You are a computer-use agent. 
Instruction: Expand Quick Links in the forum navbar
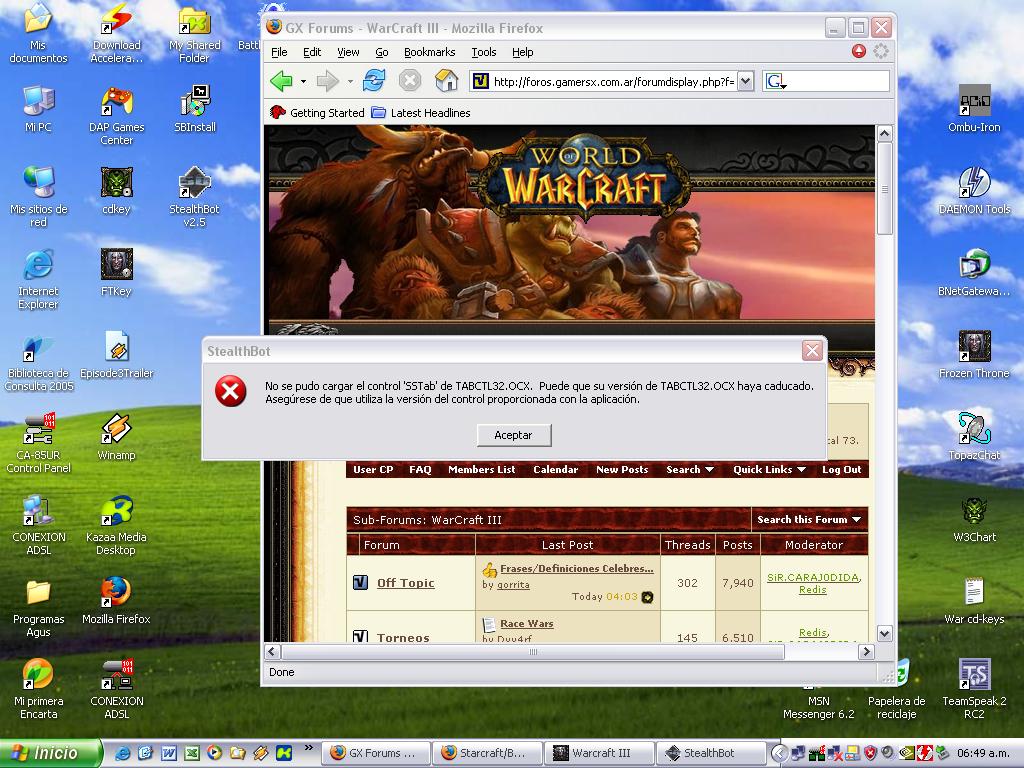pyautogui.click(x=769, y=470)
